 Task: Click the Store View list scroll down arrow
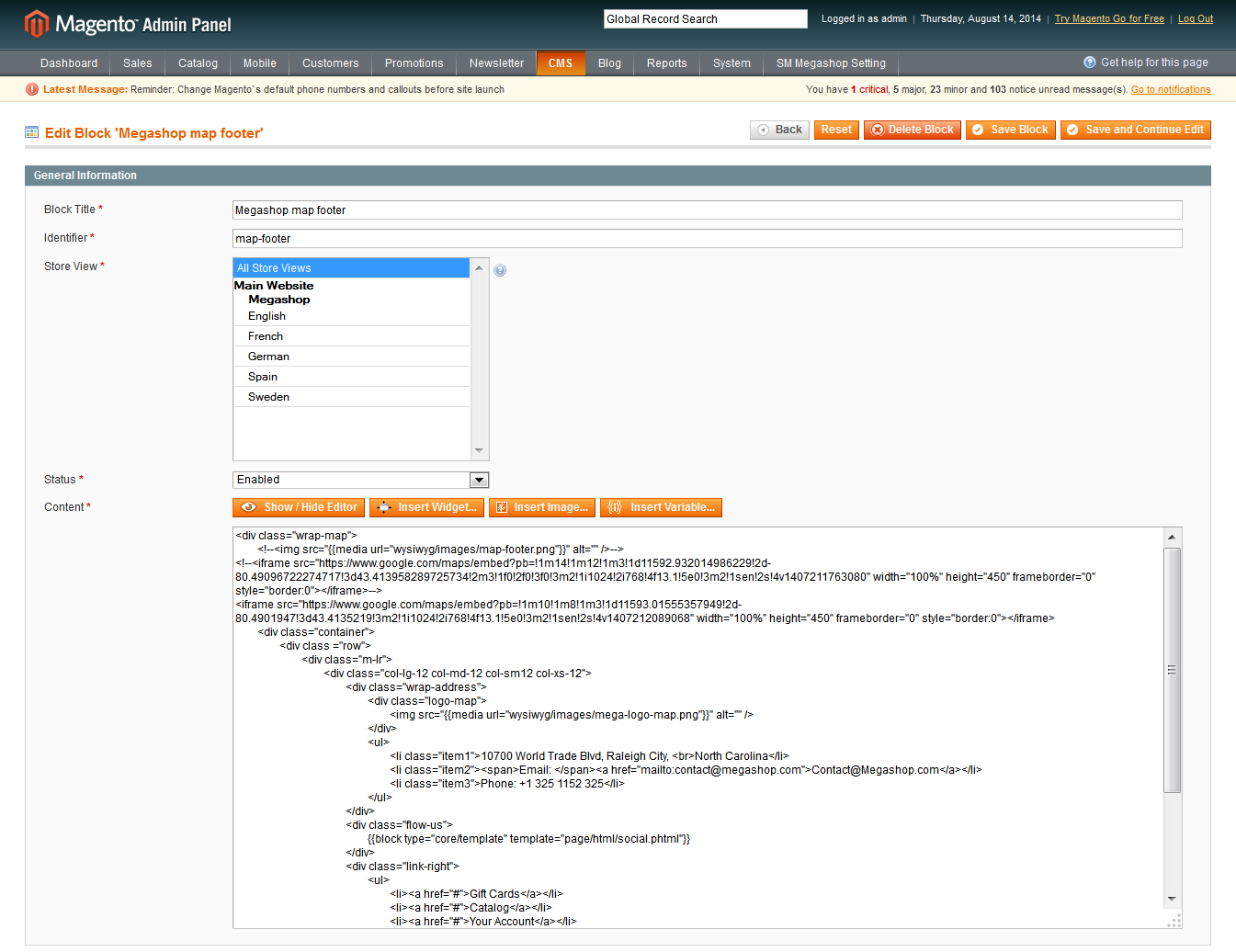tap(479, 450)
